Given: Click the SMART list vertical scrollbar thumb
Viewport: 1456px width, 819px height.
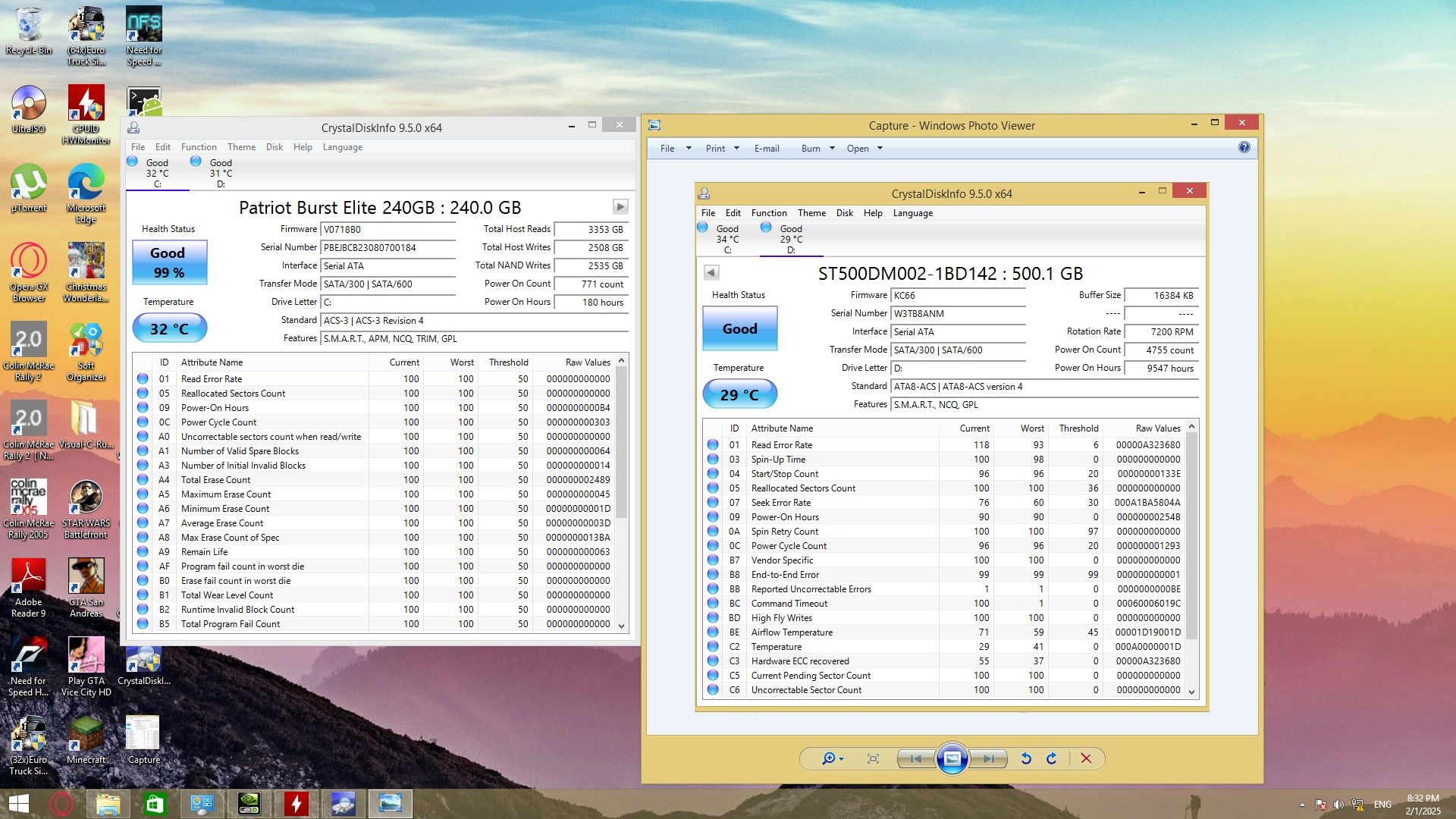Looking at the screenshot, I should 622,442.
